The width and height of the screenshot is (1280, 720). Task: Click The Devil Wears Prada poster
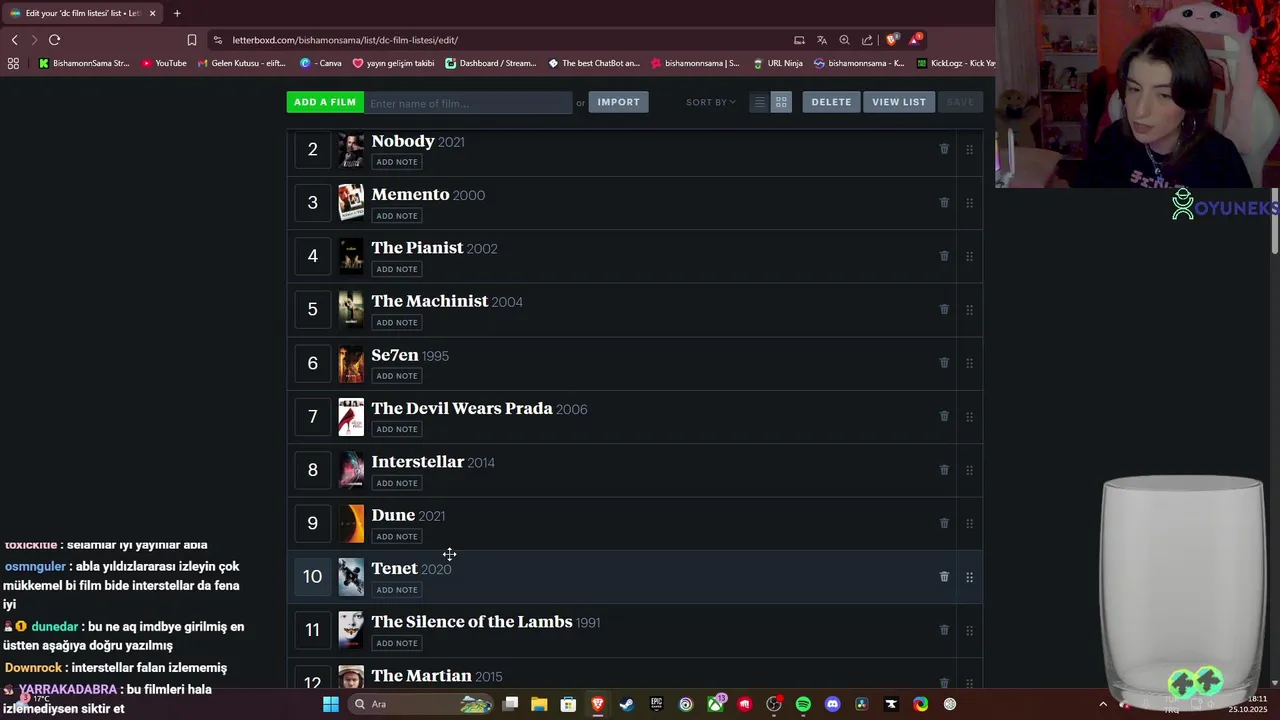[x=351, y=416]
